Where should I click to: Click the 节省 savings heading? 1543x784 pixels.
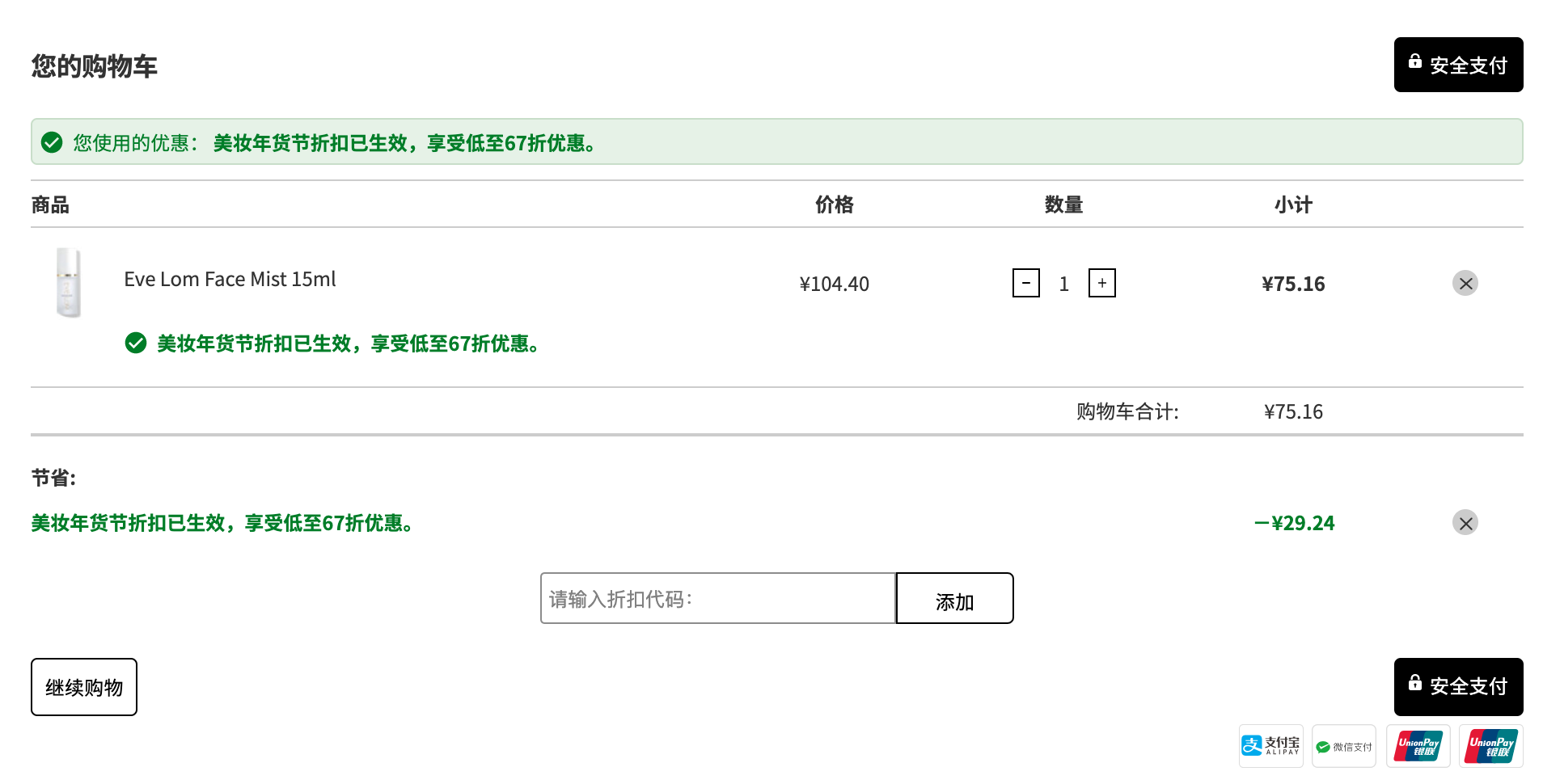click(x=53, y=478)
